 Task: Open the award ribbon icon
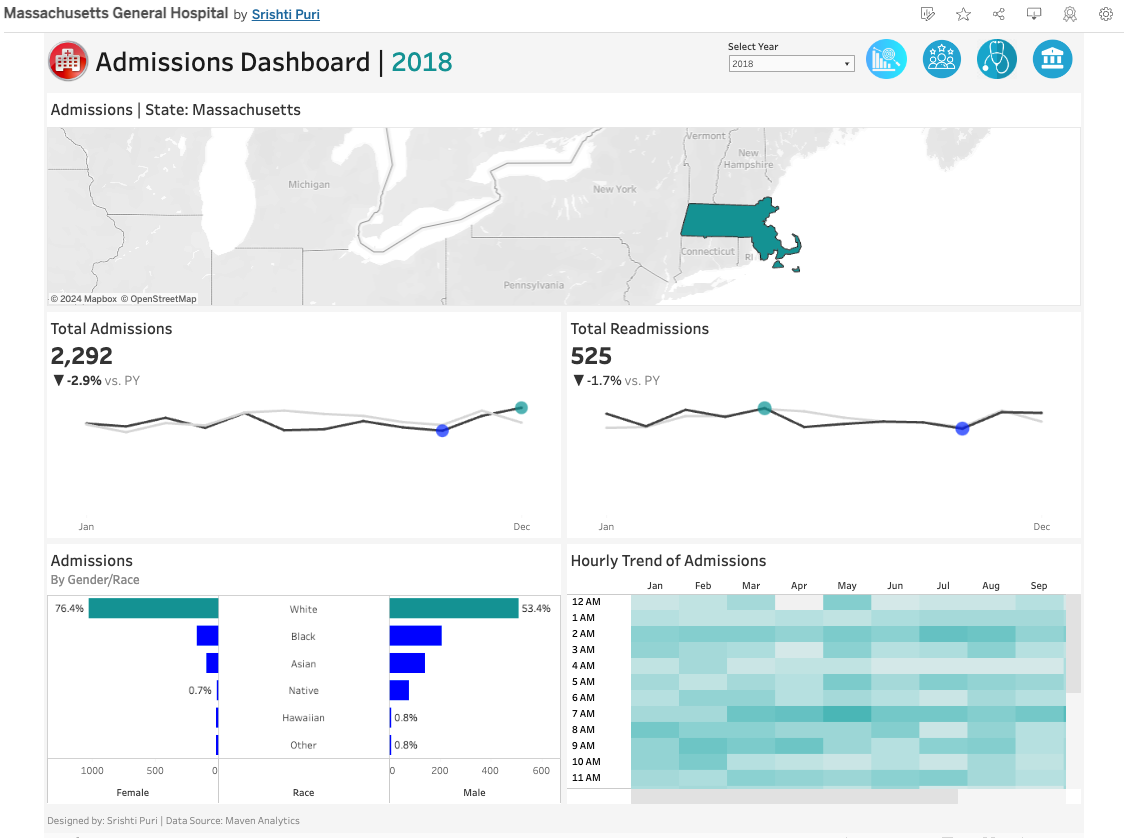point(1070,14)
